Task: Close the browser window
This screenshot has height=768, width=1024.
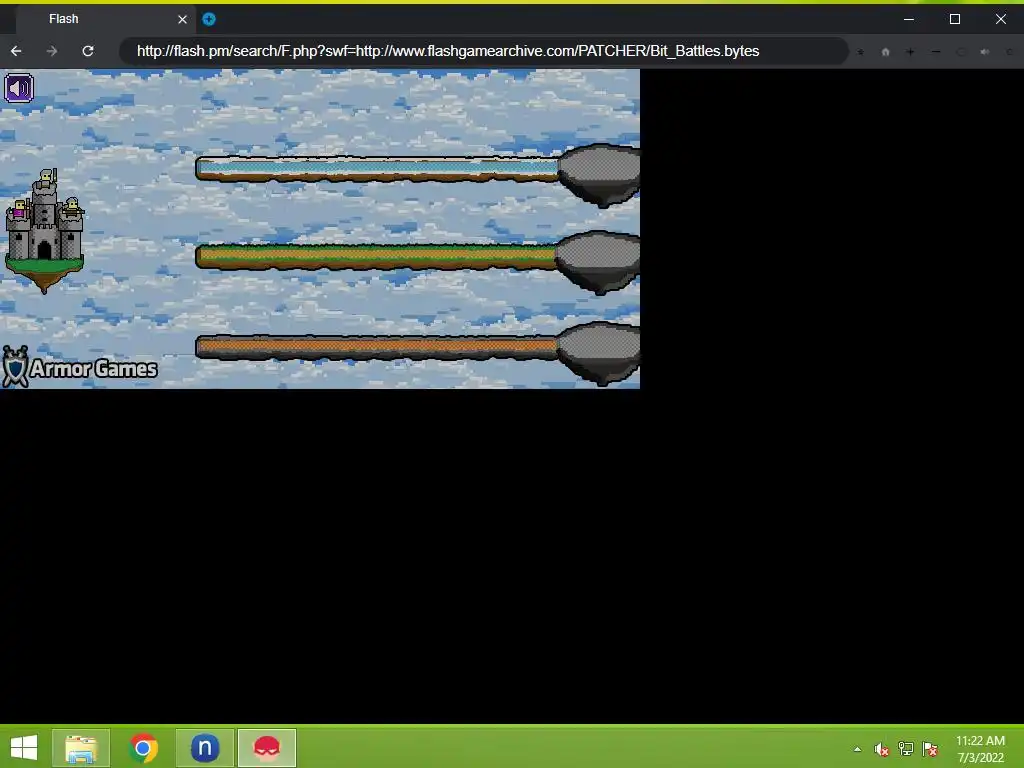Action: [x=1000, y=19]
